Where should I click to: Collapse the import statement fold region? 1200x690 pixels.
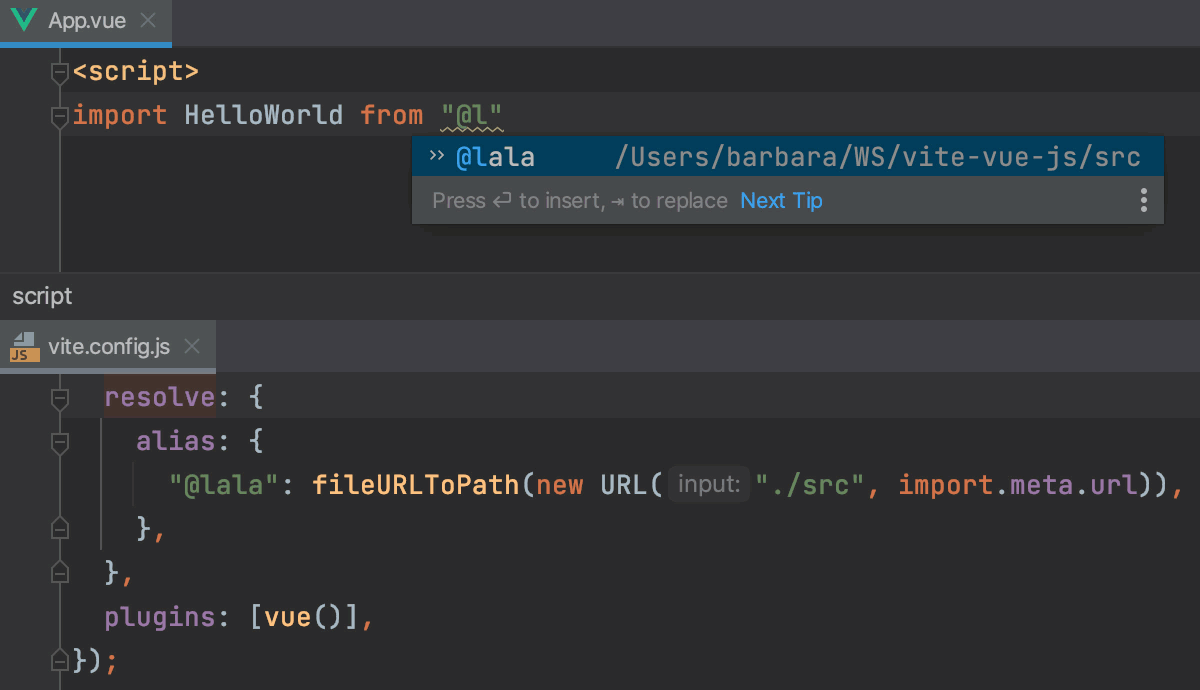coord(59,115)
